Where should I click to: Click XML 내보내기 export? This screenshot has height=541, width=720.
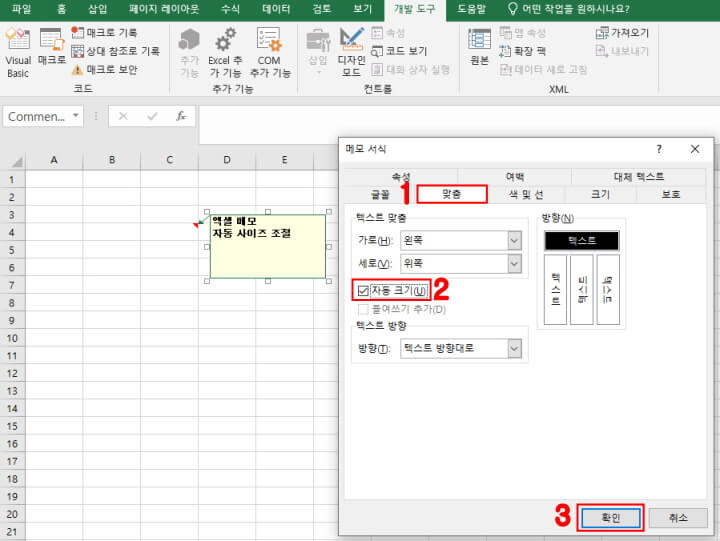tap(622, 51)
